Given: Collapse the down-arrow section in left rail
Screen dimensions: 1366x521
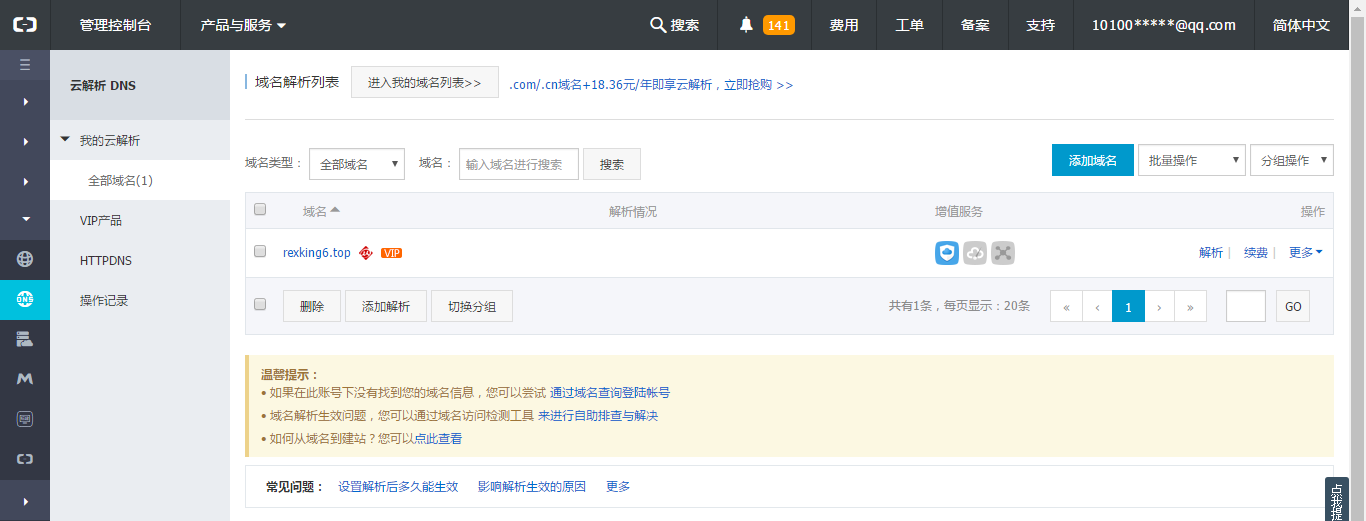Looking at the screenshot, I should click(x=25, y=219).
